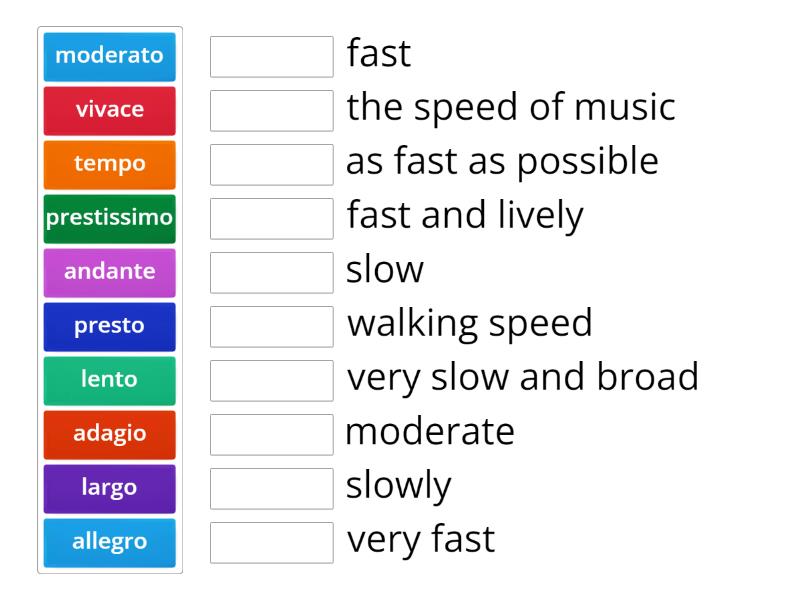
Task: Click the blank box next to "slow"
Action: click(x=272, y=273)
